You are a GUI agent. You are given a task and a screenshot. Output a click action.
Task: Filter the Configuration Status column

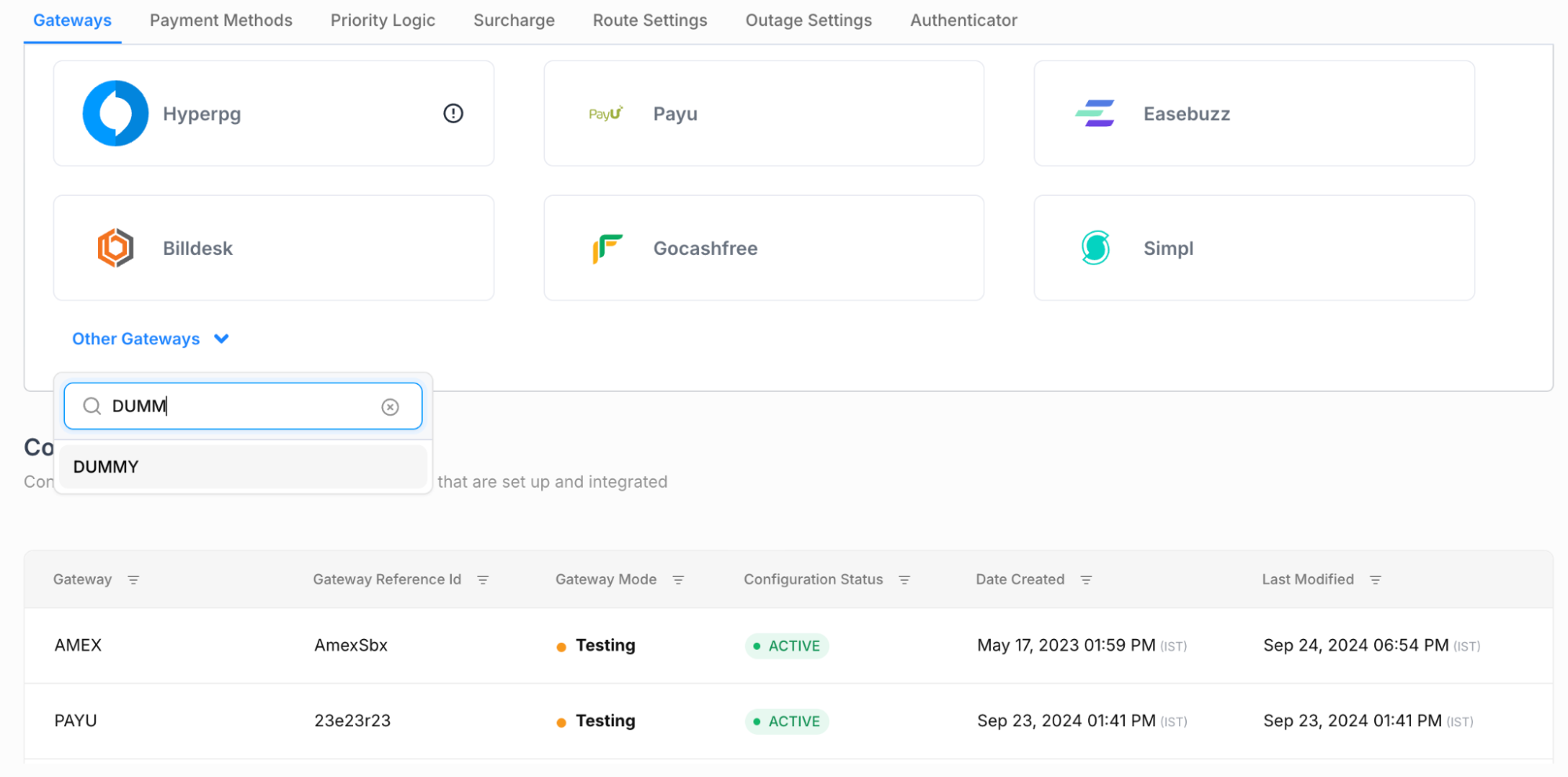point(904,580)
